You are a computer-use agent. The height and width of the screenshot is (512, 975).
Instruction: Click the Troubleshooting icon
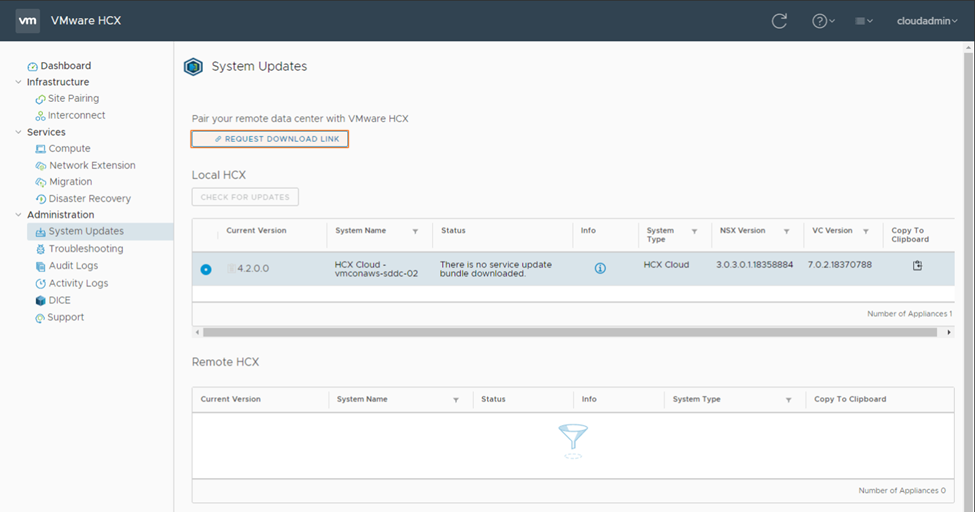[40, 249]
